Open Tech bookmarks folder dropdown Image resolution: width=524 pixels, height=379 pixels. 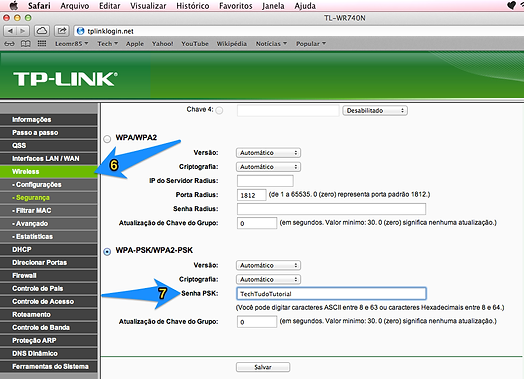point(108,44)
